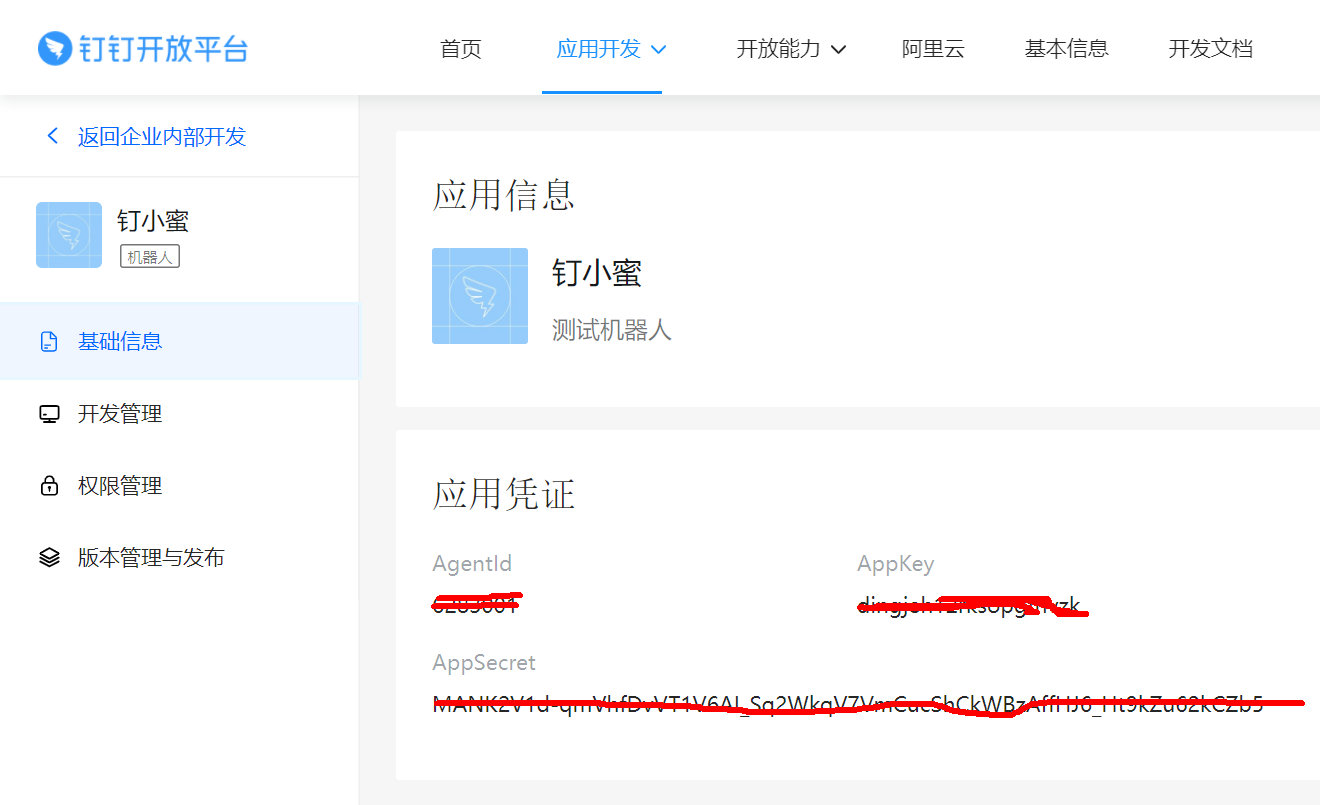1320x805 pixels.
Task: Select the value under the AppSecret label
Action: coord(848,704)
